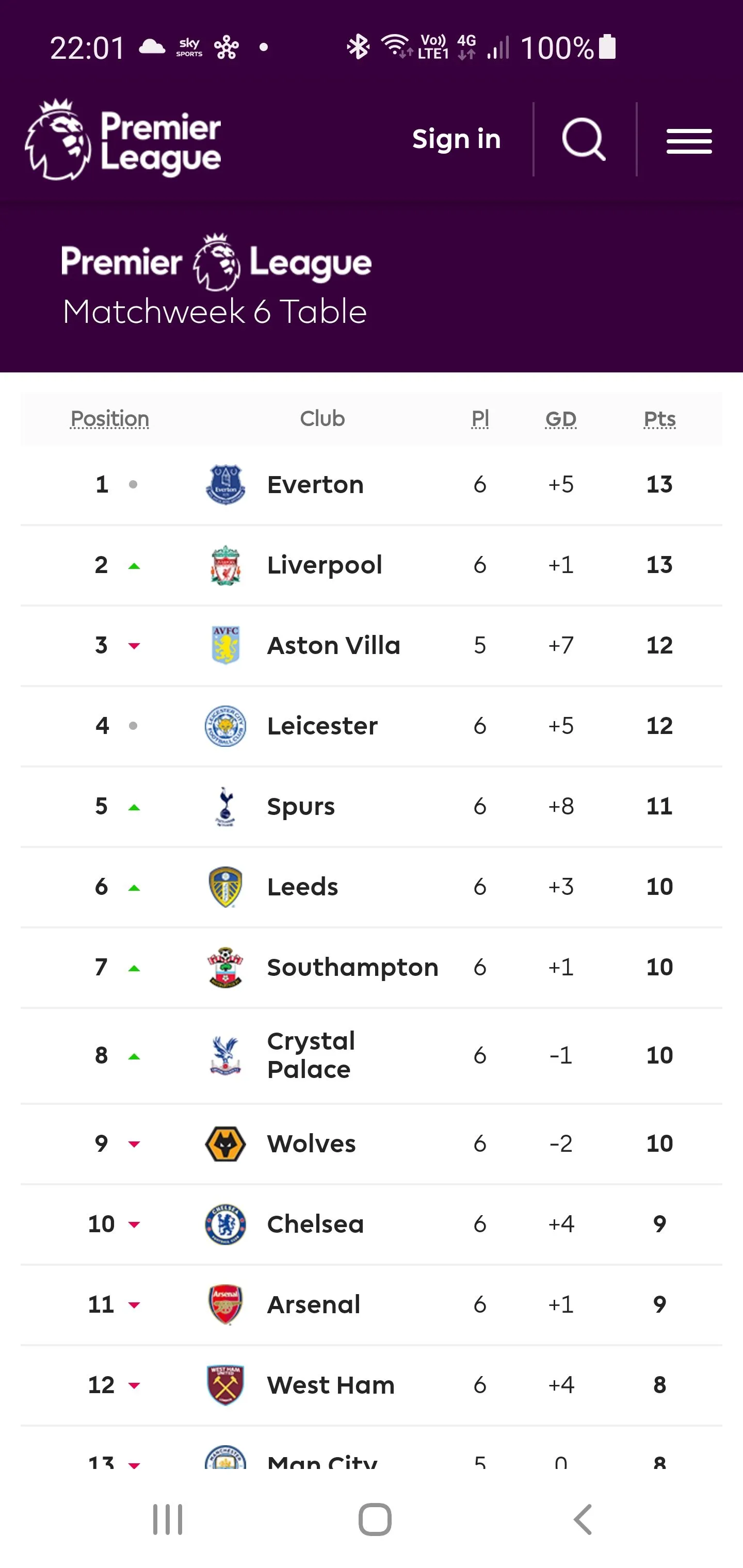Viewport: 743px width, 1568px height.
Task: Click the Sign in link
Action: tap(456, 139)
